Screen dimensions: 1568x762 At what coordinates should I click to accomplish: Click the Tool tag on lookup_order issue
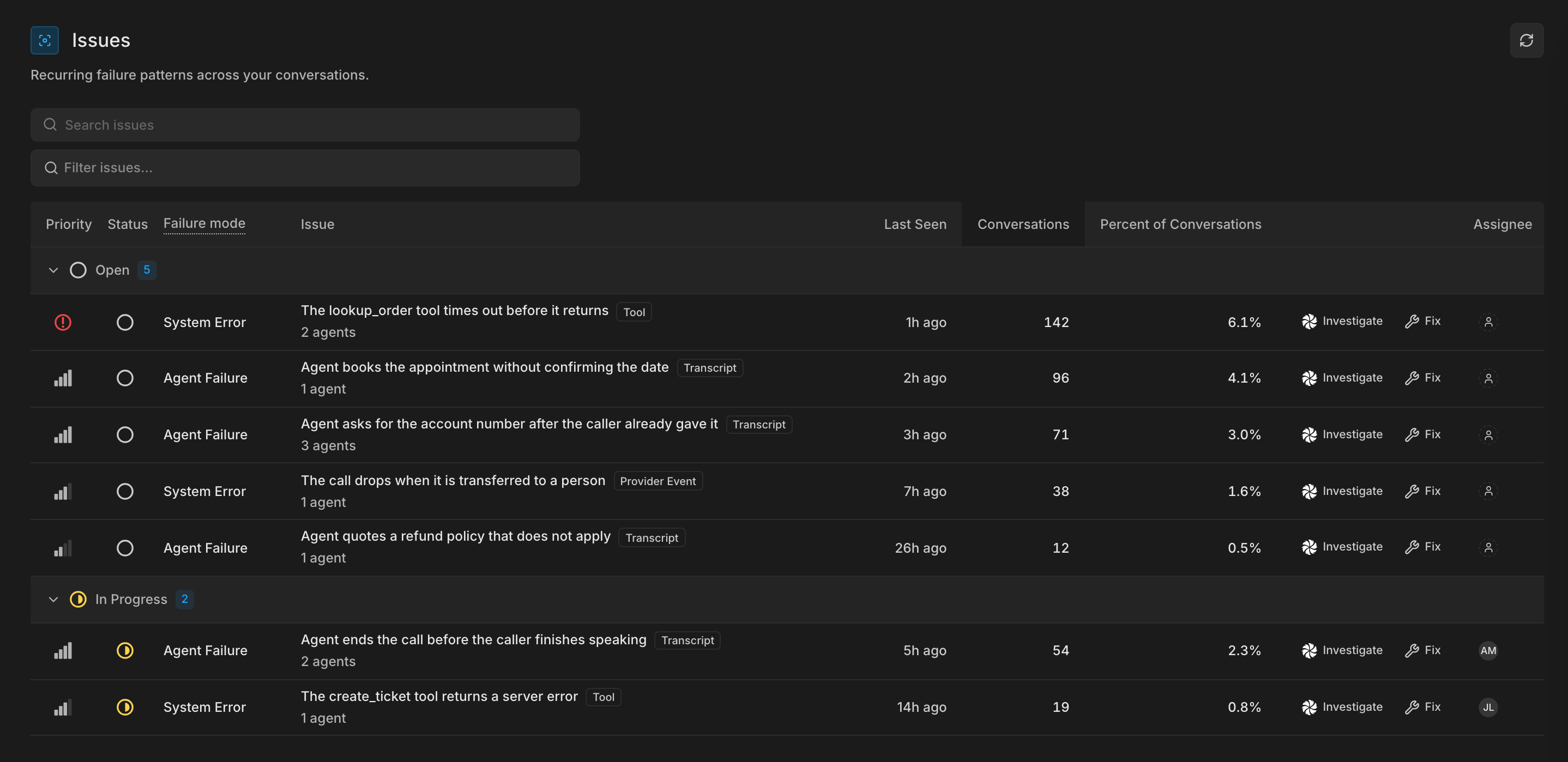point(634,312)
